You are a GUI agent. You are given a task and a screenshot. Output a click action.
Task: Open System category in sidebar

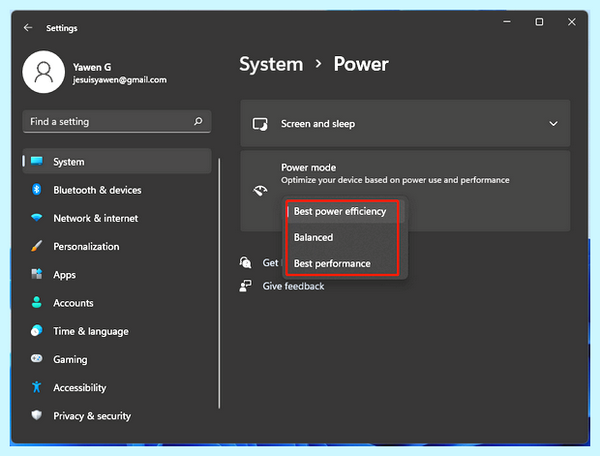117,161
